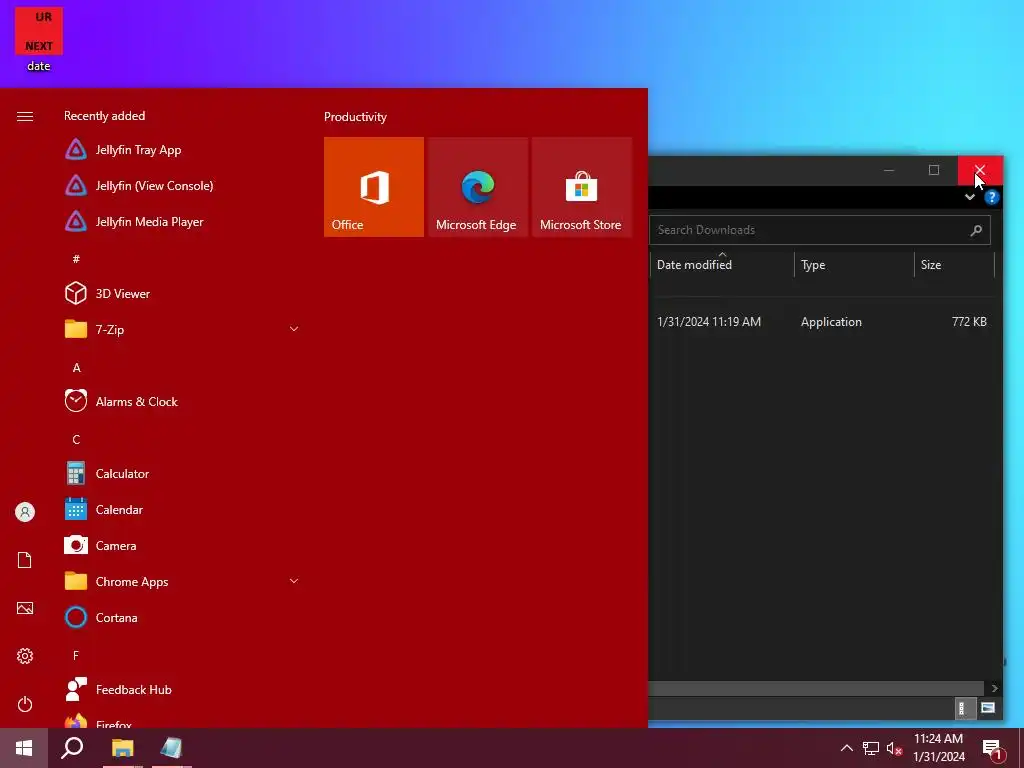Open Documents from Start sidebar
Viewport: 1024px width, 768px height.
(25, 560)
